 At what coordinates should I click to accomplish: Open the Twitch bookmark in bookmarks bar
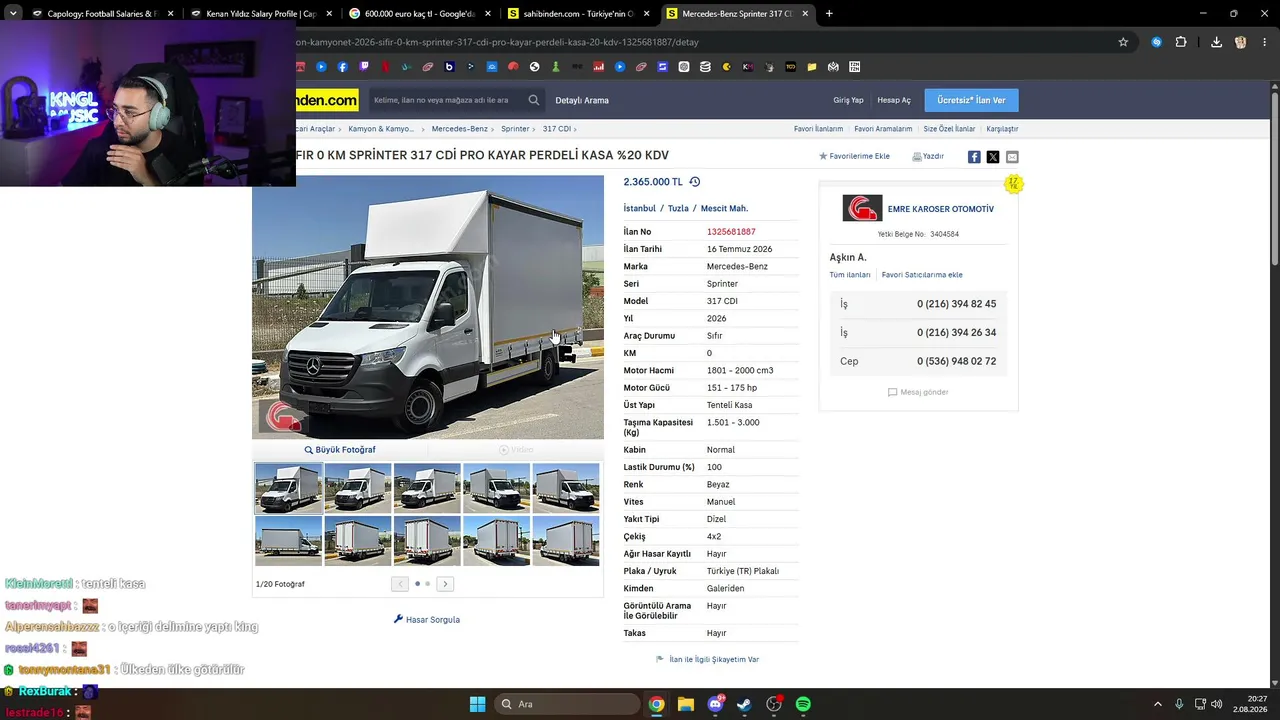click(x=364, y=67)
